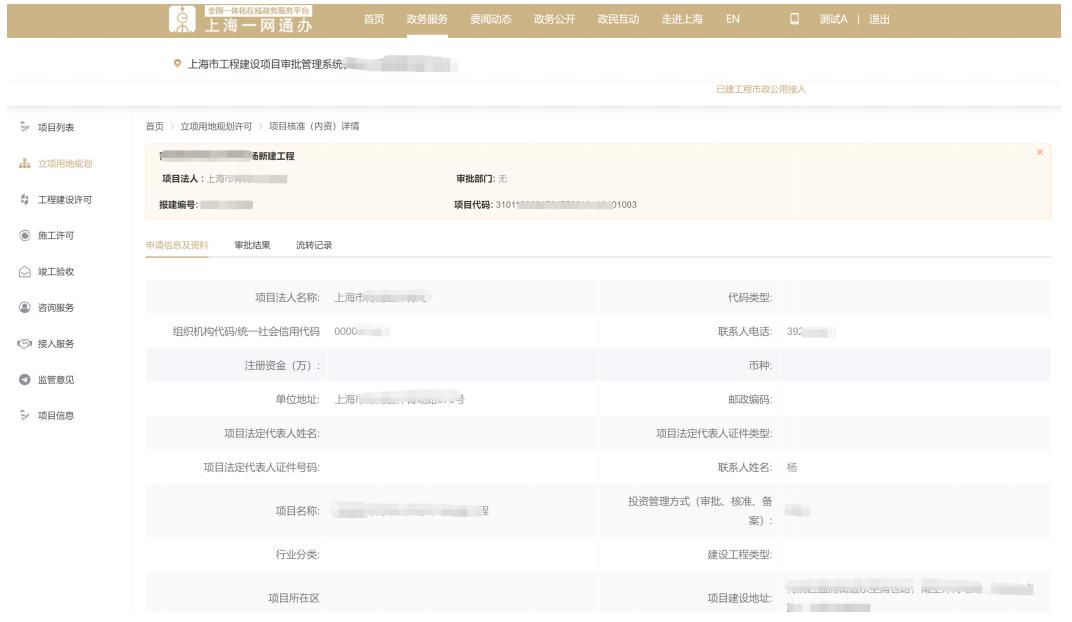The height and width of the screenshot is (622, 1072).
Task: Click the 咨询服务 person icon
Action: [x=24, y=308]
